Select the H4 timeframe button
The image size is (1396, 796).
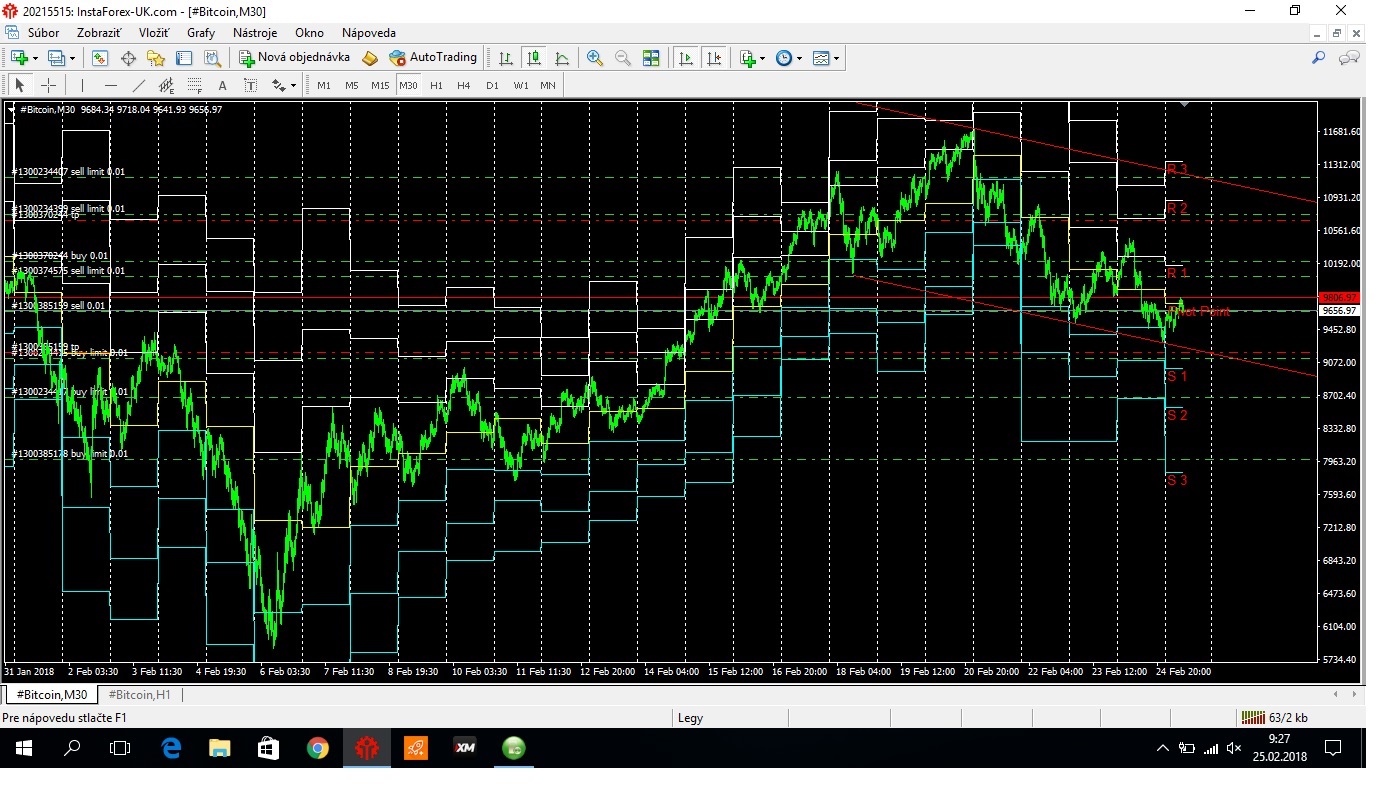tap(464, 85)
